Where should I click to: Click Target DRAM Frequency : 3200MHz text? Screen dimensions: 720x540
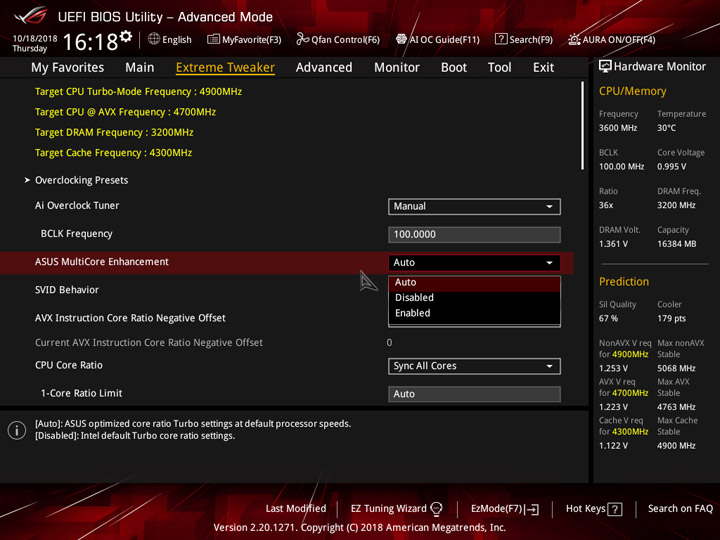[114, 132]
